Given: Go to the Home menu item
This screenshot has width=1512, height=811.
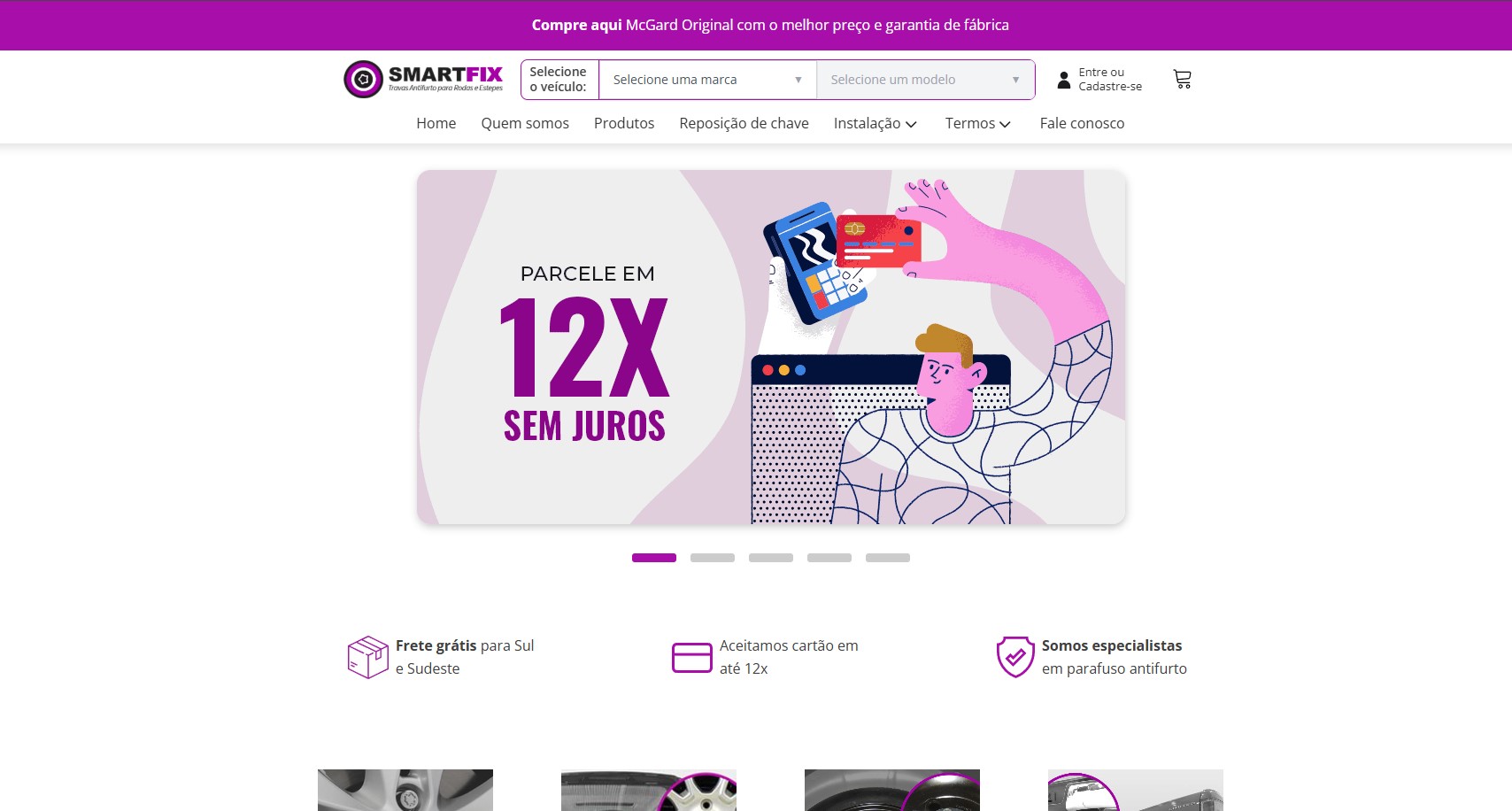Looking at the screenshot, I should pos(436,123).
